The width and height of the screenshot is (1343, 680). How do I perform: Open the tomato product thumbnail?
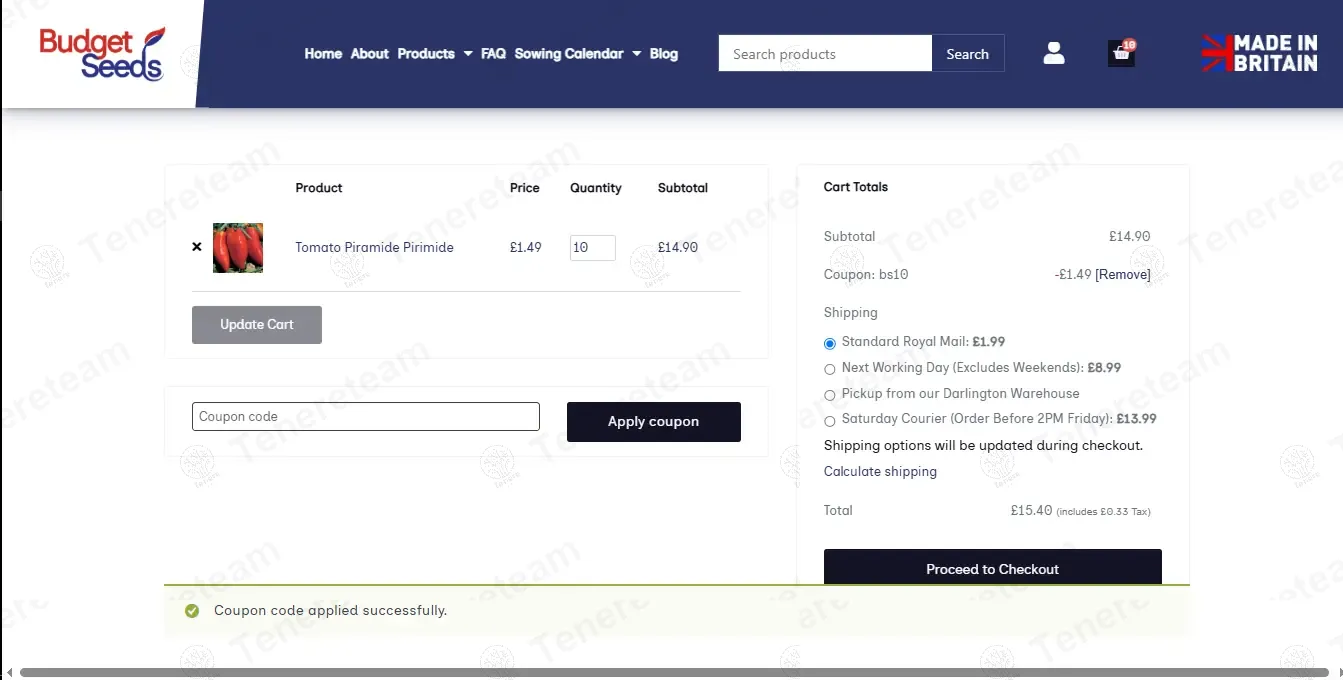pyautogui.click(x=238, y=248)
